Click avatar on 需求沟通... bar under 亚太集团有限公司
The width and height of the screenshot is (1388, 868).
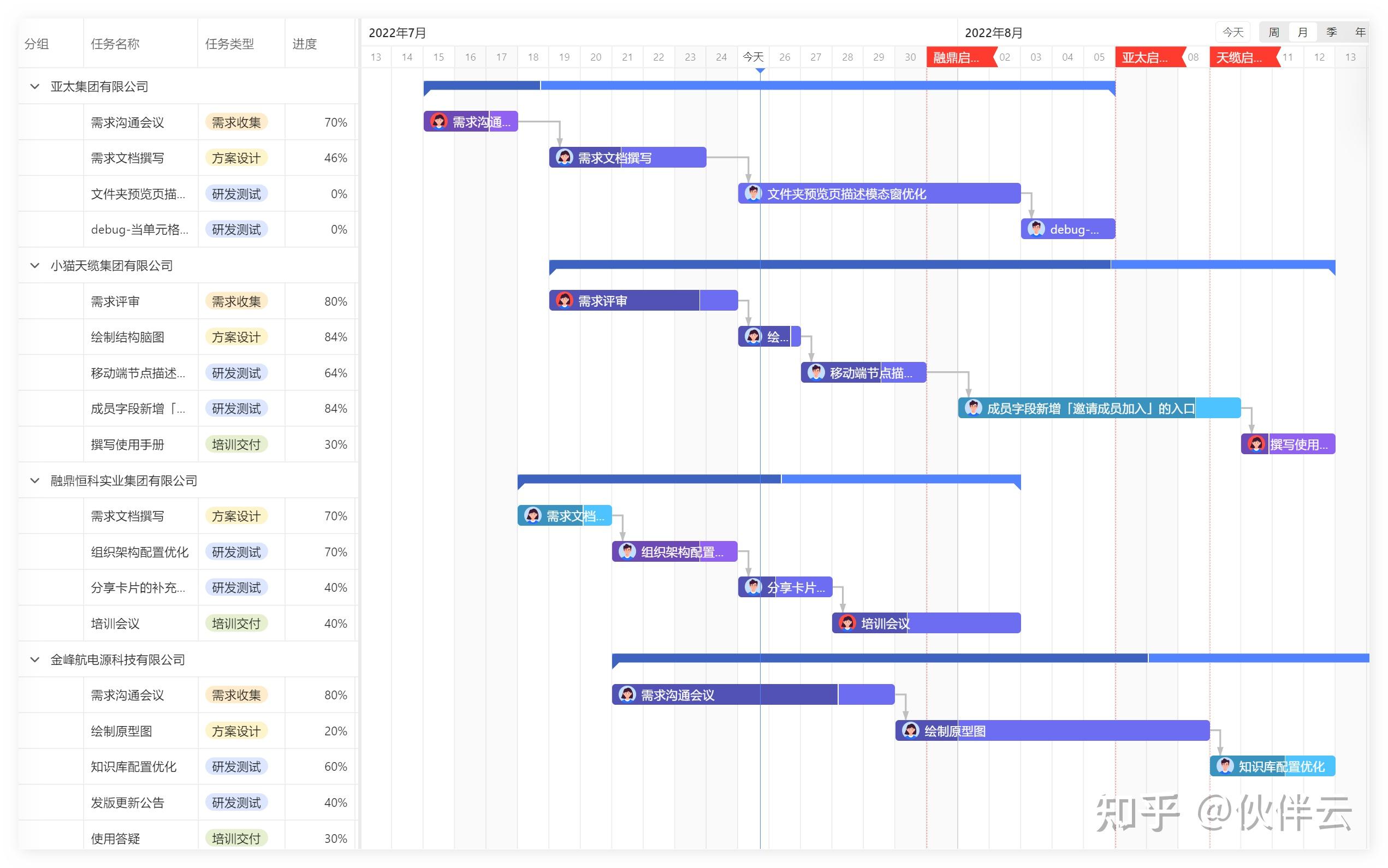(x=438, y=121)
